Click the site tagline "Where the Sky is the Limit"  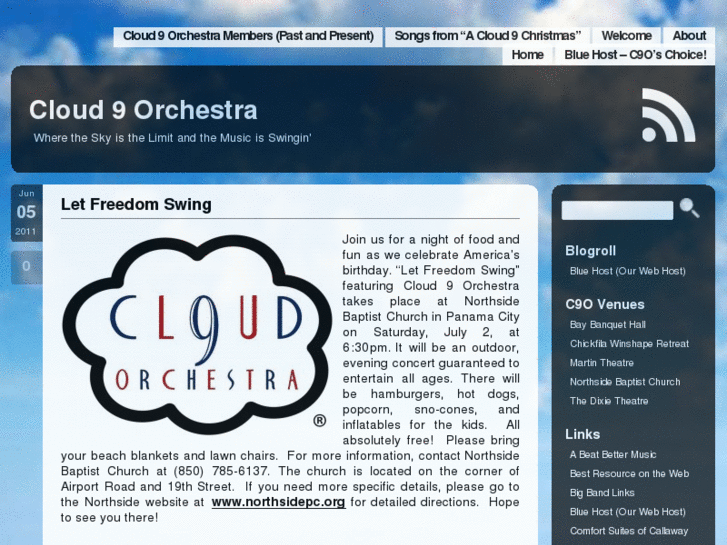(x=172, y=138)
